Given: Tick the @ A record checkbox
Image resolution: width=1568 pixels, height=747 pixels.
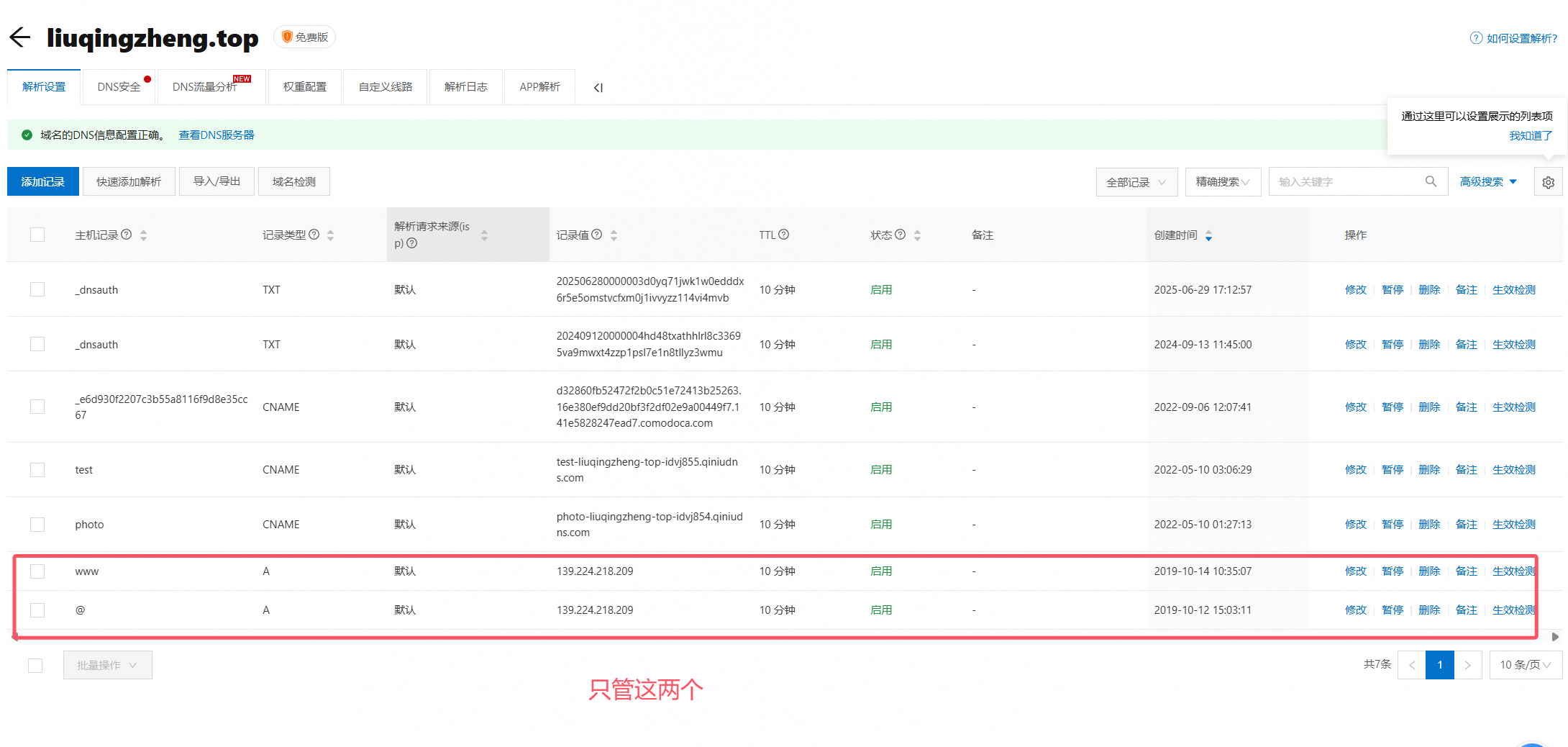Looking at the screenshot, I should [37, 610].
